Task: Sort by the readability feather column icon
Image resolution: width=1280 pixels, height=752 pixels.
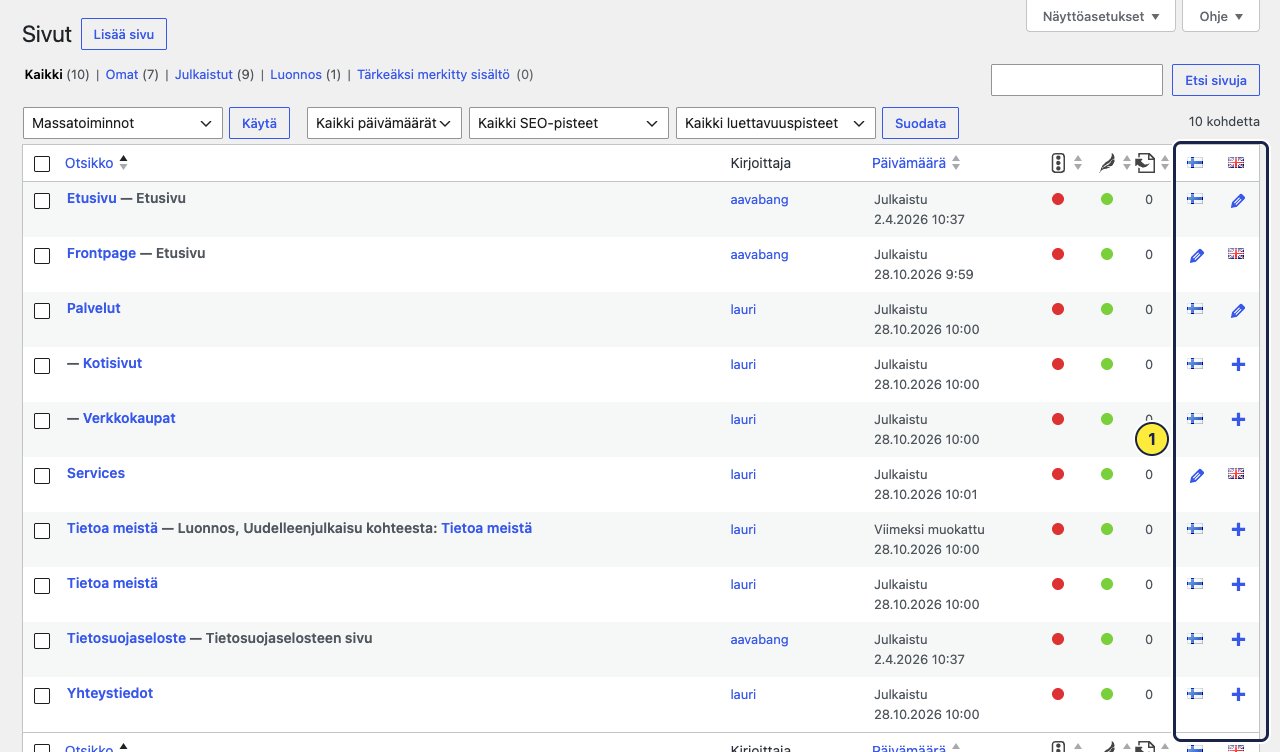Action: pos(1107,163)
